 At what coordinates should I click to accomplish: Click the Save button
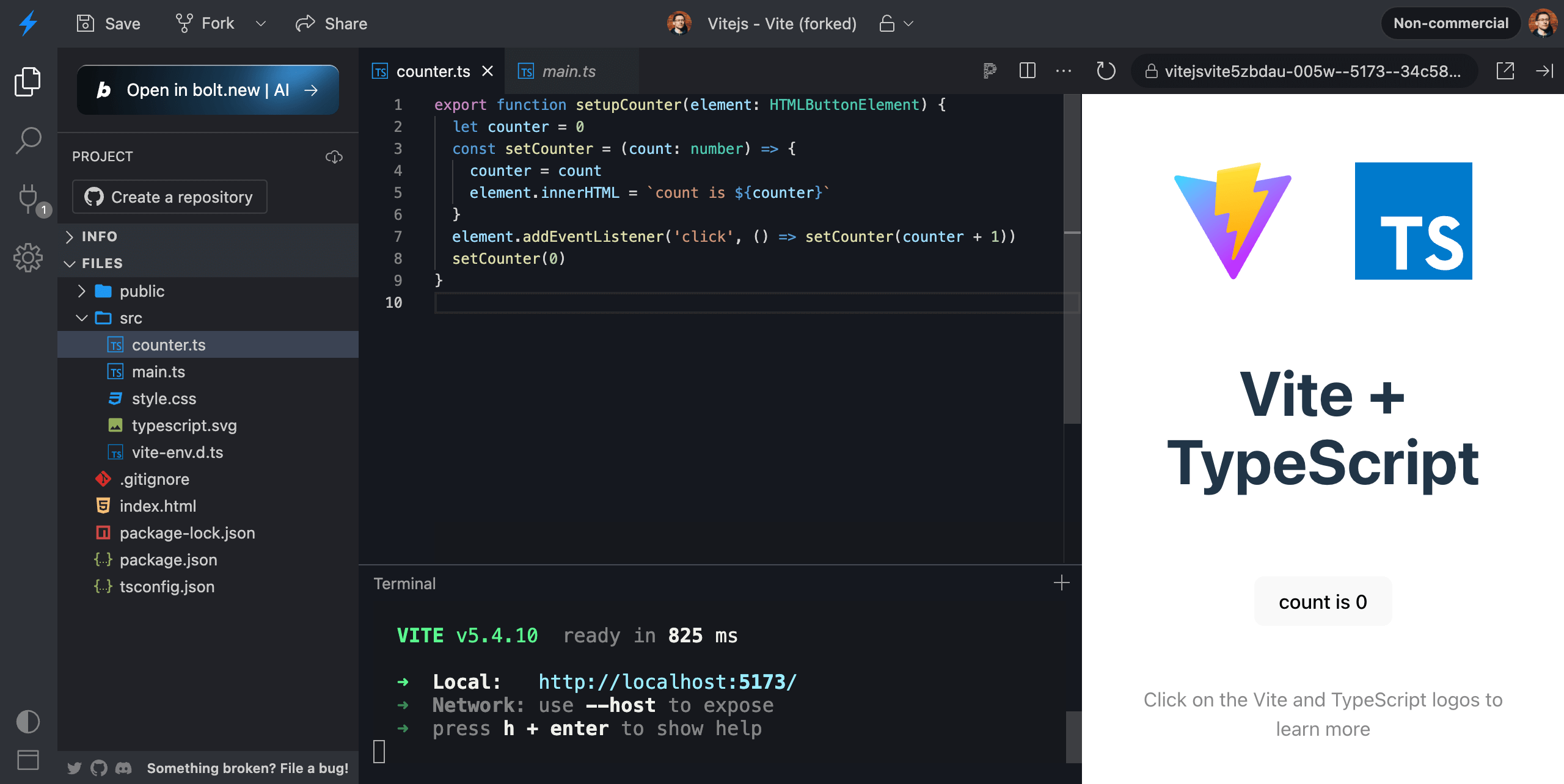(109, 23)
